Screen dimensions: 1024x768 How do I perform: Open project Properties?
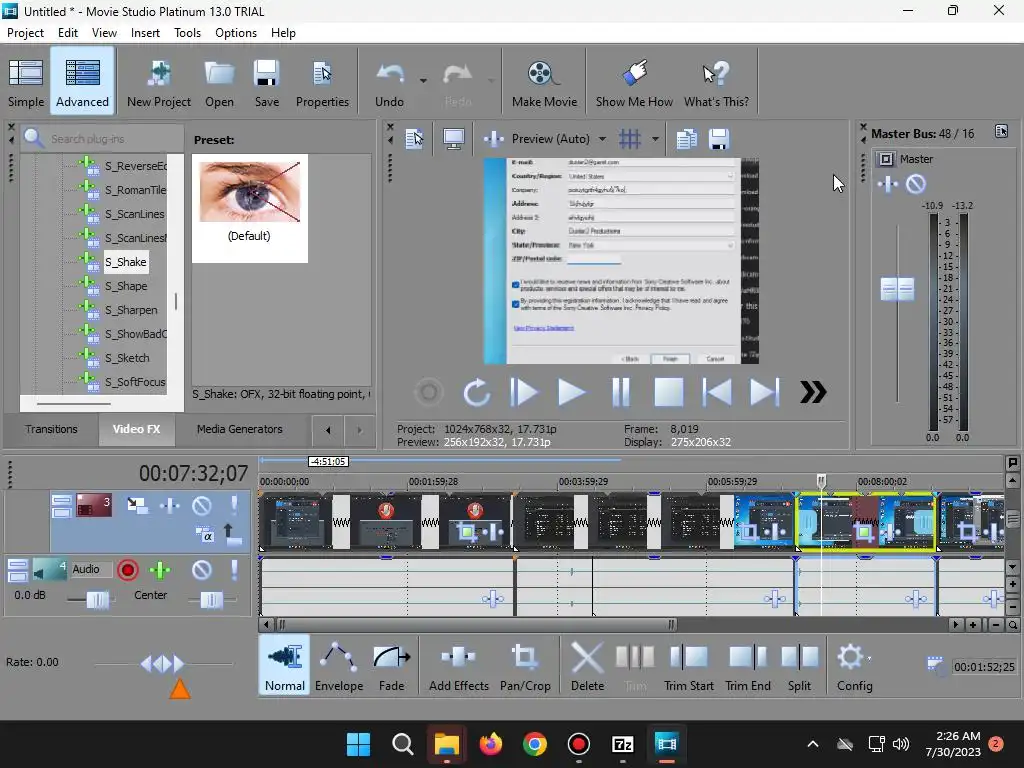pos(322,82)
